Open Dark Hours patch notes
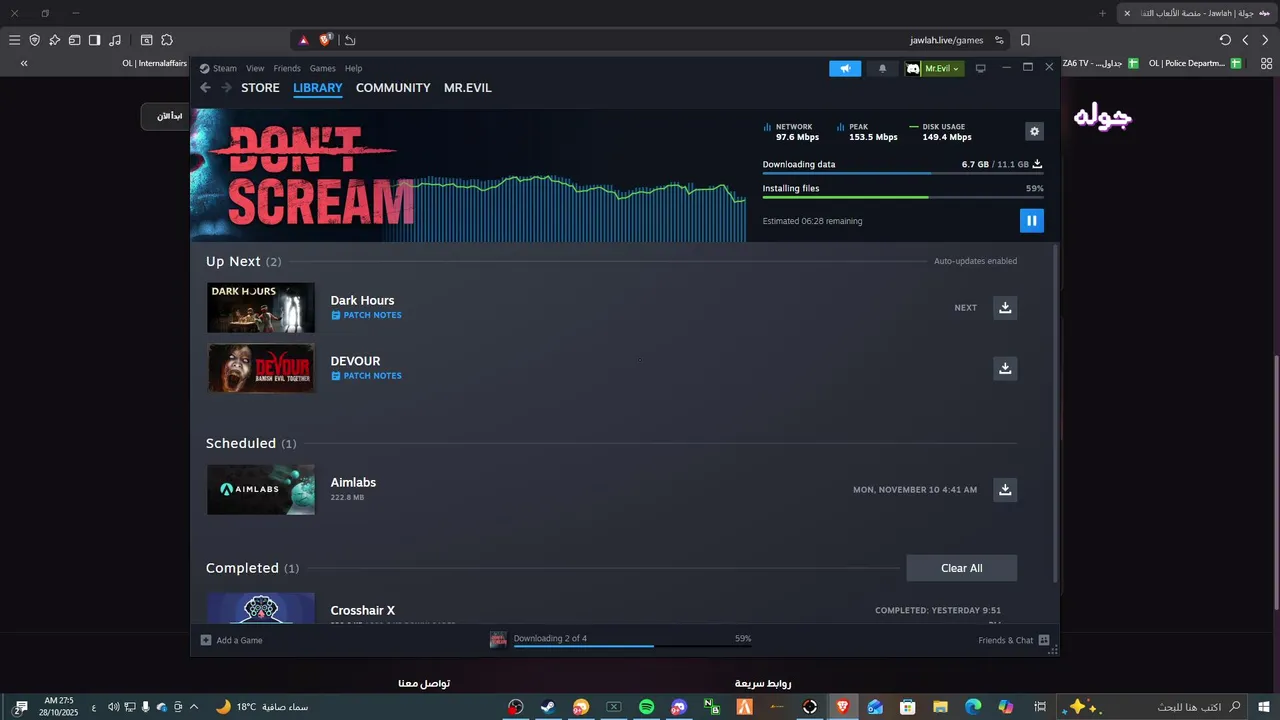 pyautogui.click(x=366, y=315)
